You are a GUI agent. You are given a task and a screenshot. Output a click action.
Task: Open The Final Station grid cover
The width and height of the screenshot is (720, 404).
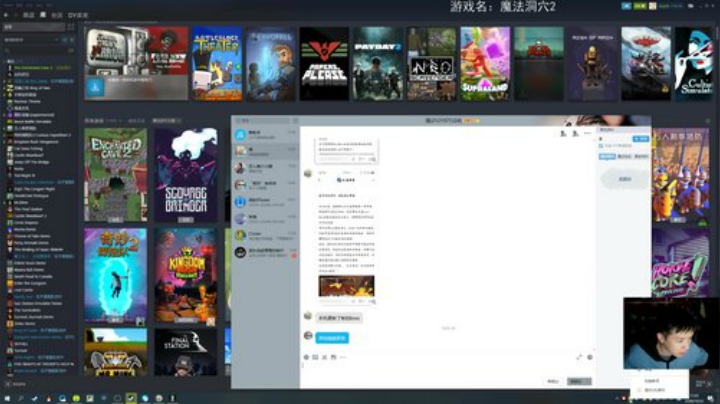(186, 352)
